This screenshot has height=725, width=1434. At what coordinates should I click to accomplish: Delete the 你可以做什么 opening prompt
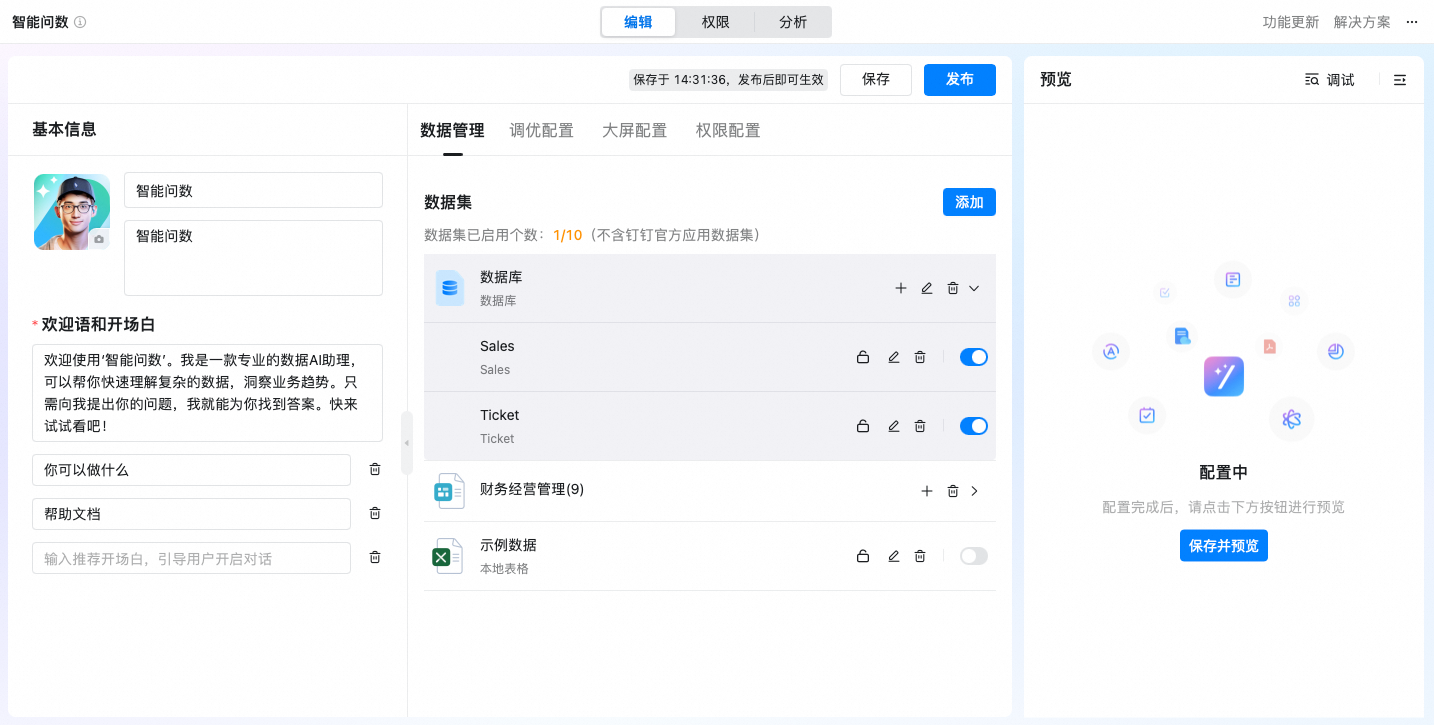[375, 469]
